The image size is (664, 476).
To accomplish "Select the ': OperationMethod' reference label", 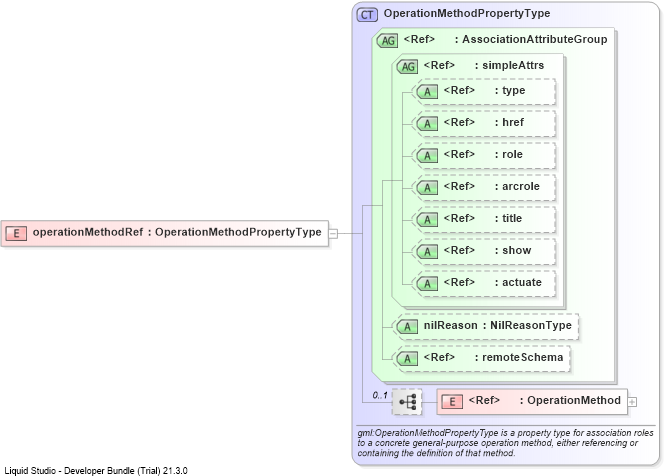I will 570,400.
